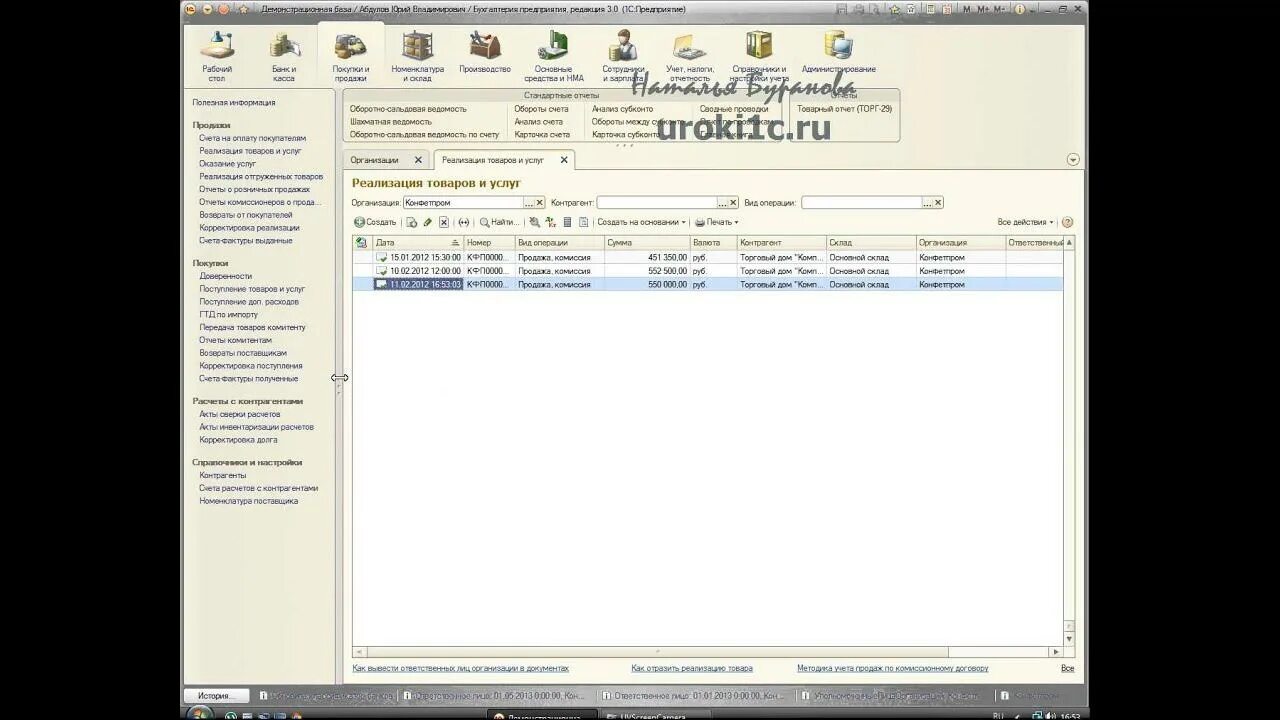Click the Найти search toolbar button
Image resolution: width=1280 pixels, height=720 pixels.
(x=499, y=222)
